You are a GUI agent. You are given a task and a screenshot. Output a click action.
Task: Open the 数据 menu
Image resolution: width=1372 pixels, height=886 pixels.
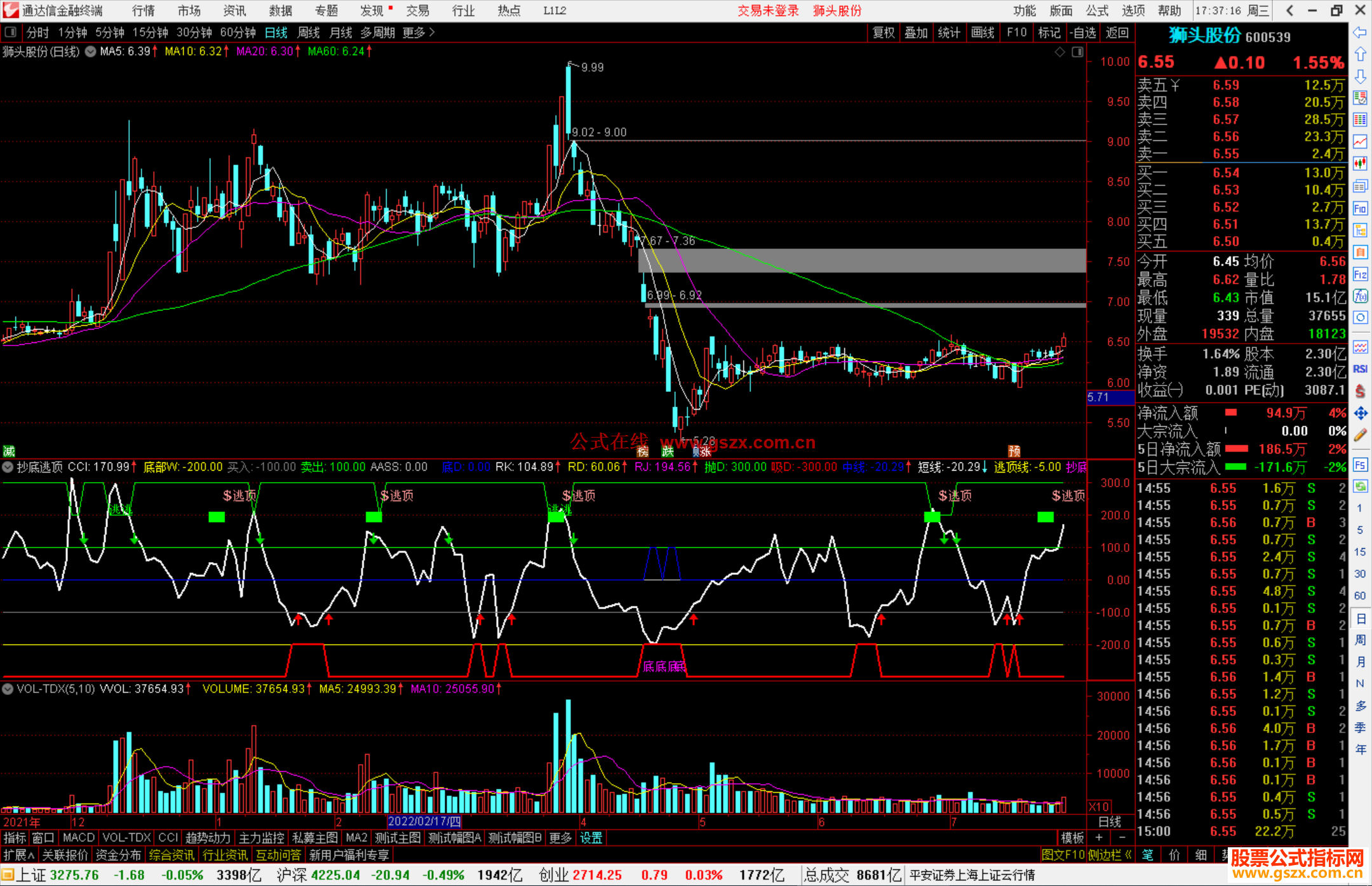tap(281, 10)
